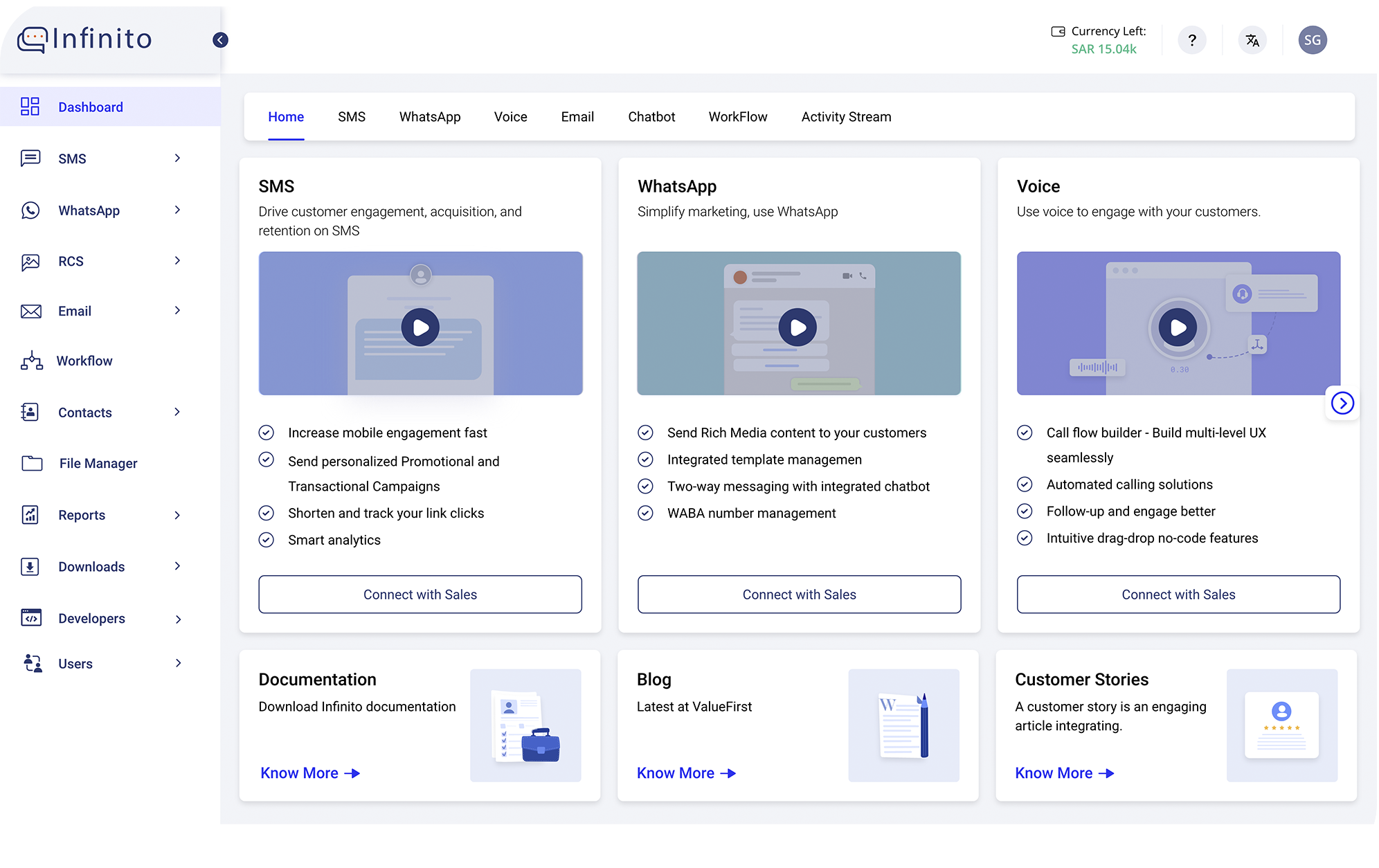The height and width of the screenshot is (868, 1379).
Task: Click Connect with Sales on the SMS card
Action: (x=420, y=594)
